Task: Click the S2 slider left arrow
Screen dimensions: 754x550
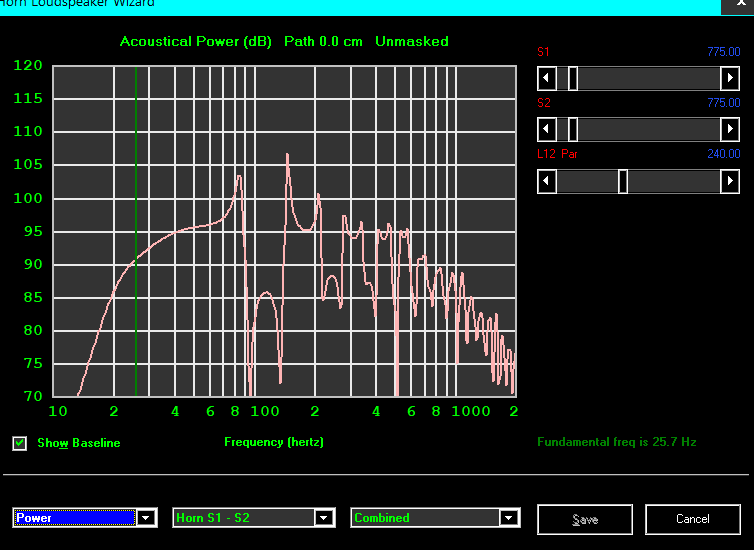Action: [547, 129]
